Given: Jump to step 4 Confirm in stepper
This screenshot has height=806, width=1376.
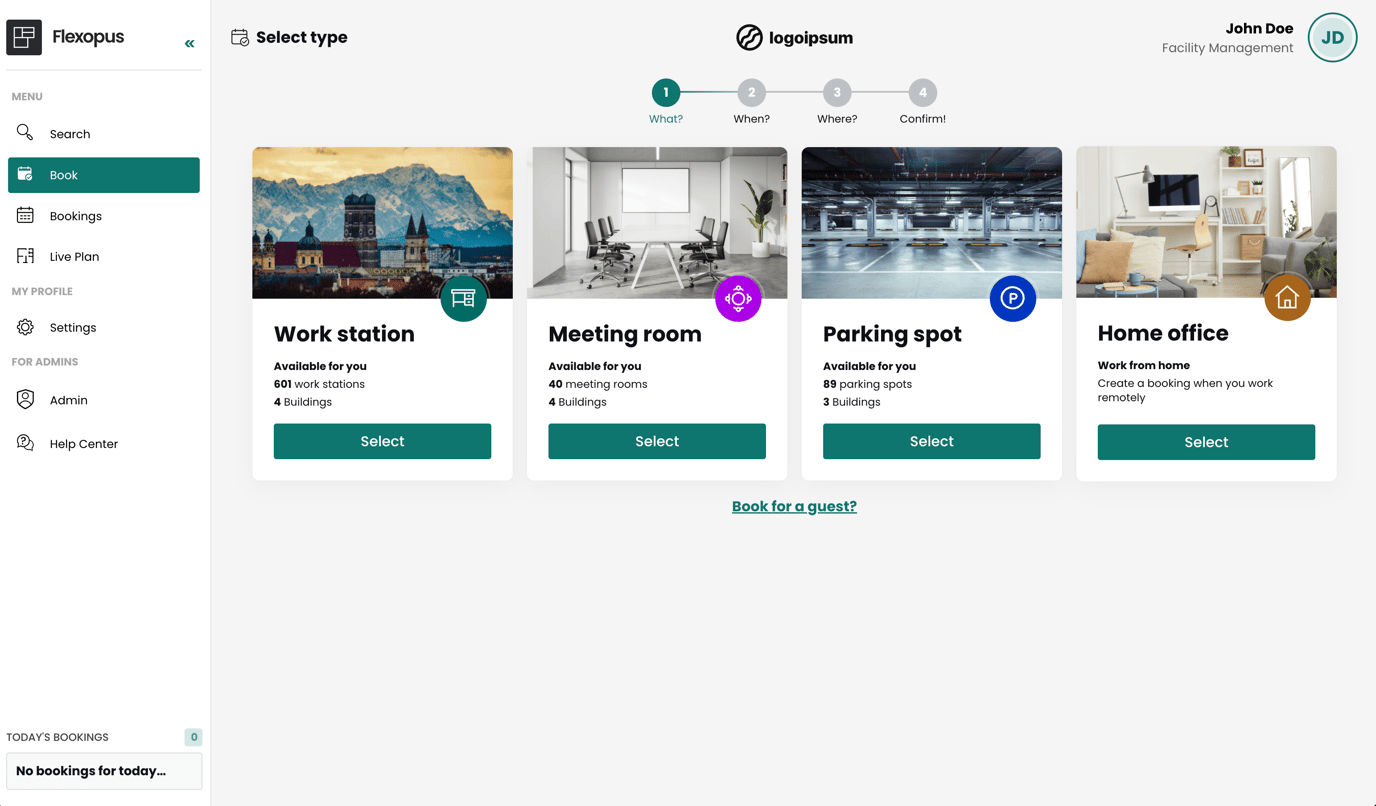Looking at the screenshot, I should [922, 93].
